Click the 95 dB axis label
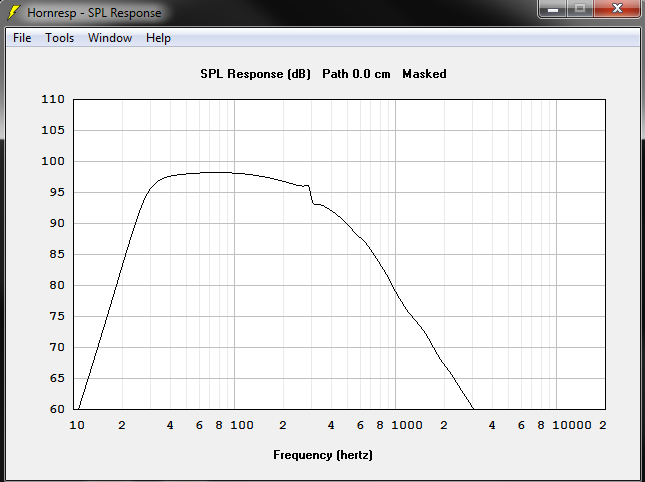Viewport: 645px width, 482px height. click(x=57, y=192)
